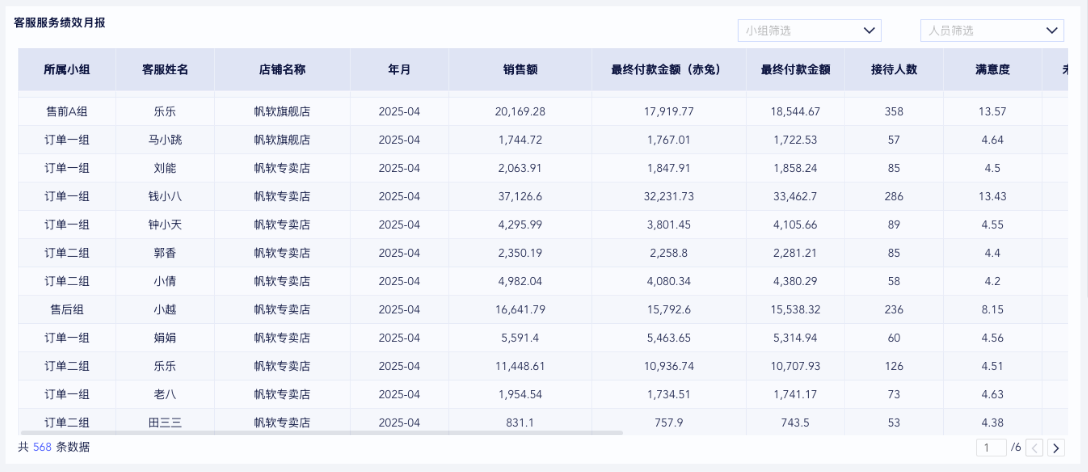Image resolution: width=1088 pixels, height=472 pixels.
Task: Focus the page number input box
Action: (x=990, y=448)
